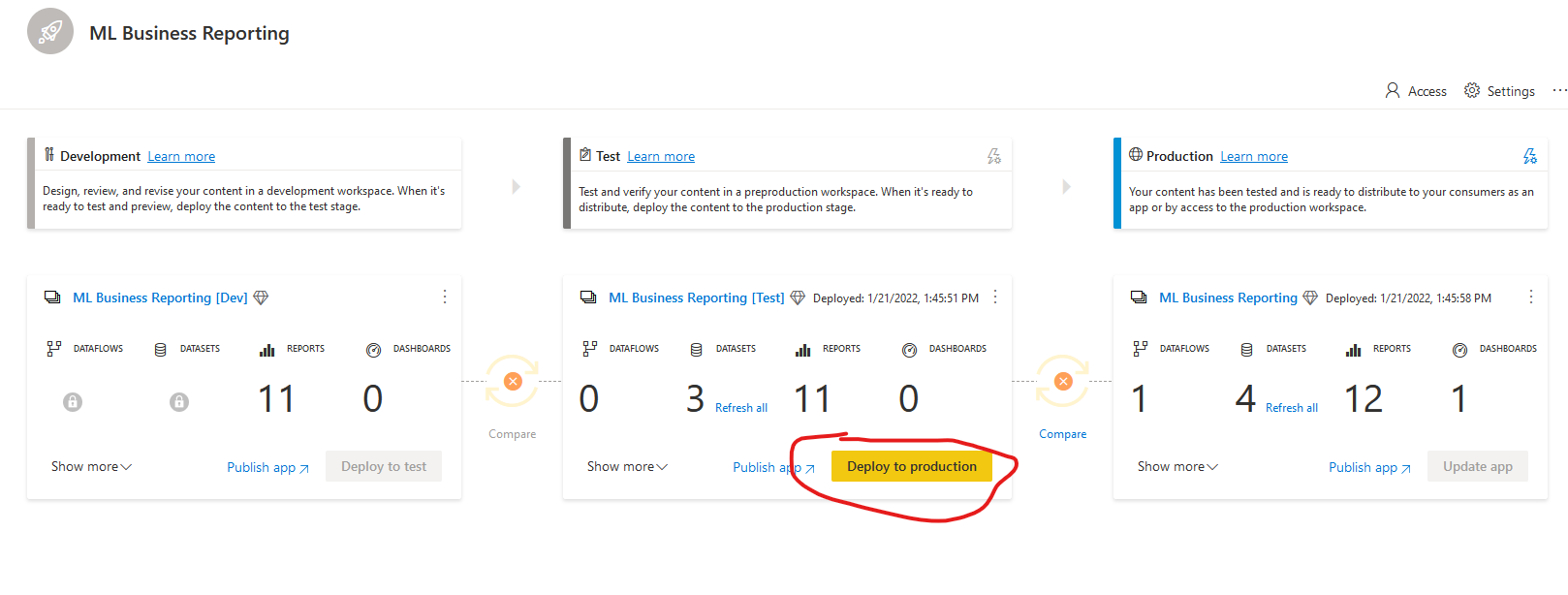Open ML Business Reporting [Dev] workspace link
The height and width of the screenshot is (595, 1568).
coord(160,298)
